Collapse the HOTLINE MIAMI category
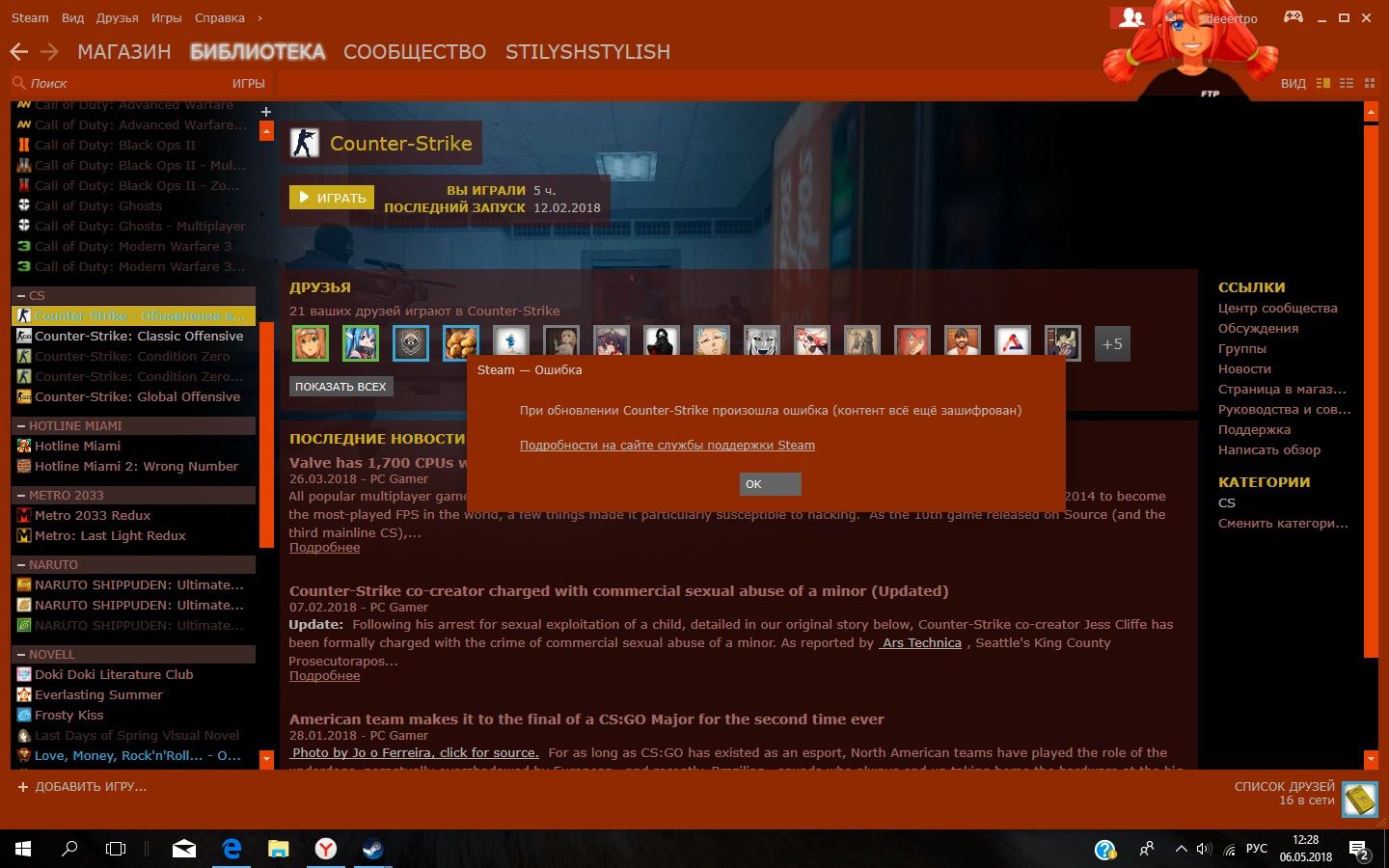The width and height of the screenshot is (1389, 868). click(x=21, y=425)
